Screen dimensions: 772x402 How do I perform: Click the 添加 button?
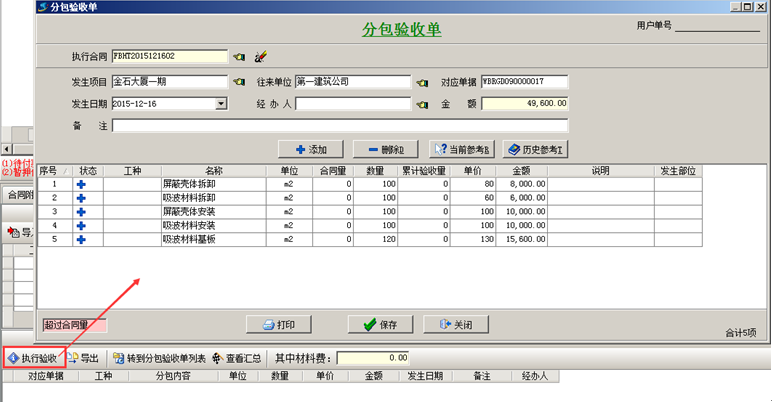pyautogui.click(x=311, y=149)
